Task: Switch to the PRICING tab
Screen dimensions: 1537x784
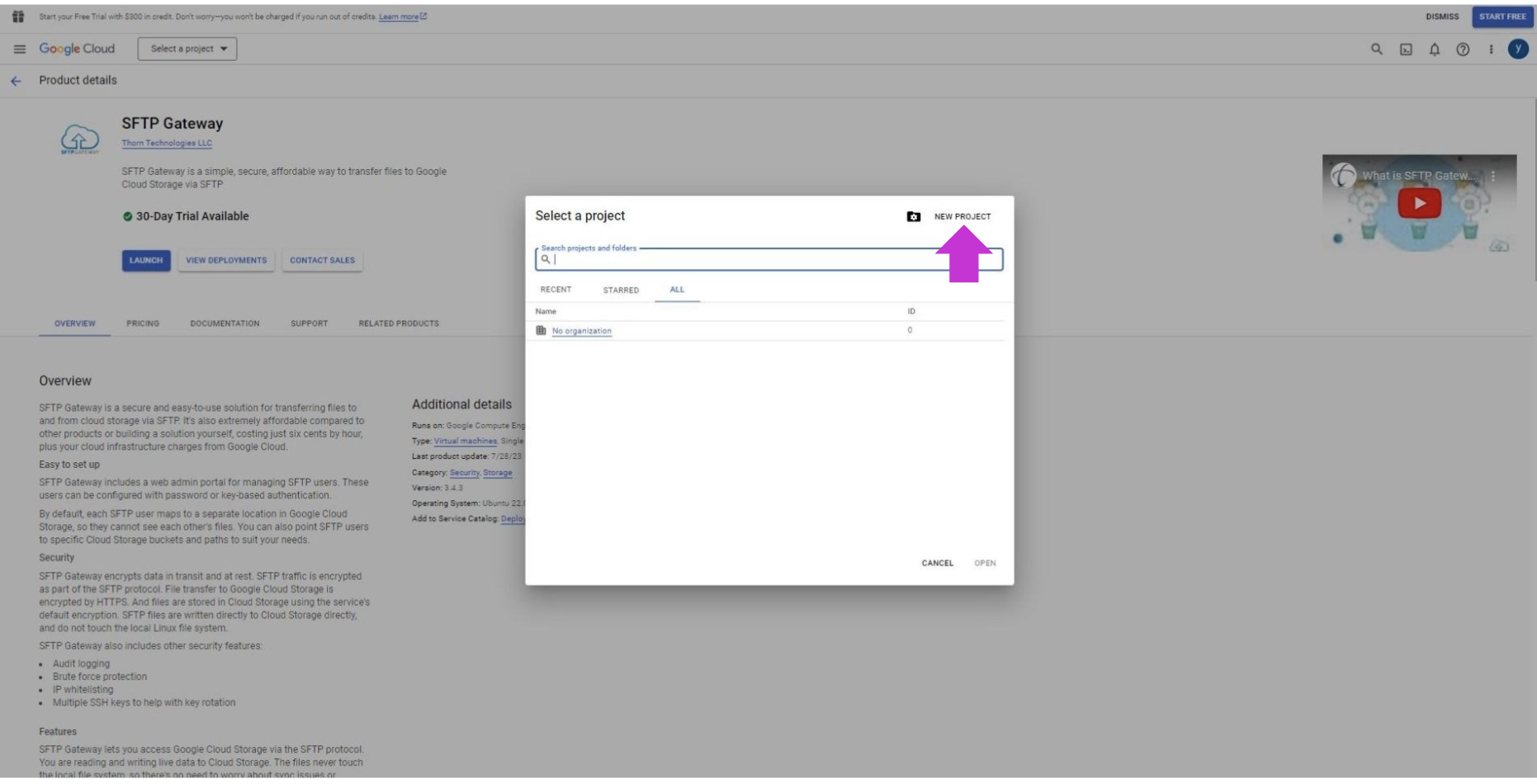Action: [x=143, y=324]
